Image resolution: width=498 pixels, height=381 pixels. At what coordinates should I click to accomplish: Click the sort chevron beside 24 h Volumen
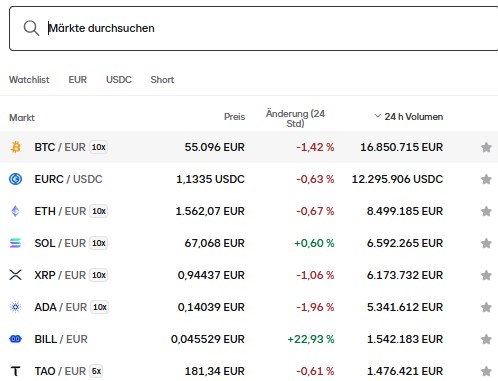click(x=378, y=116)
